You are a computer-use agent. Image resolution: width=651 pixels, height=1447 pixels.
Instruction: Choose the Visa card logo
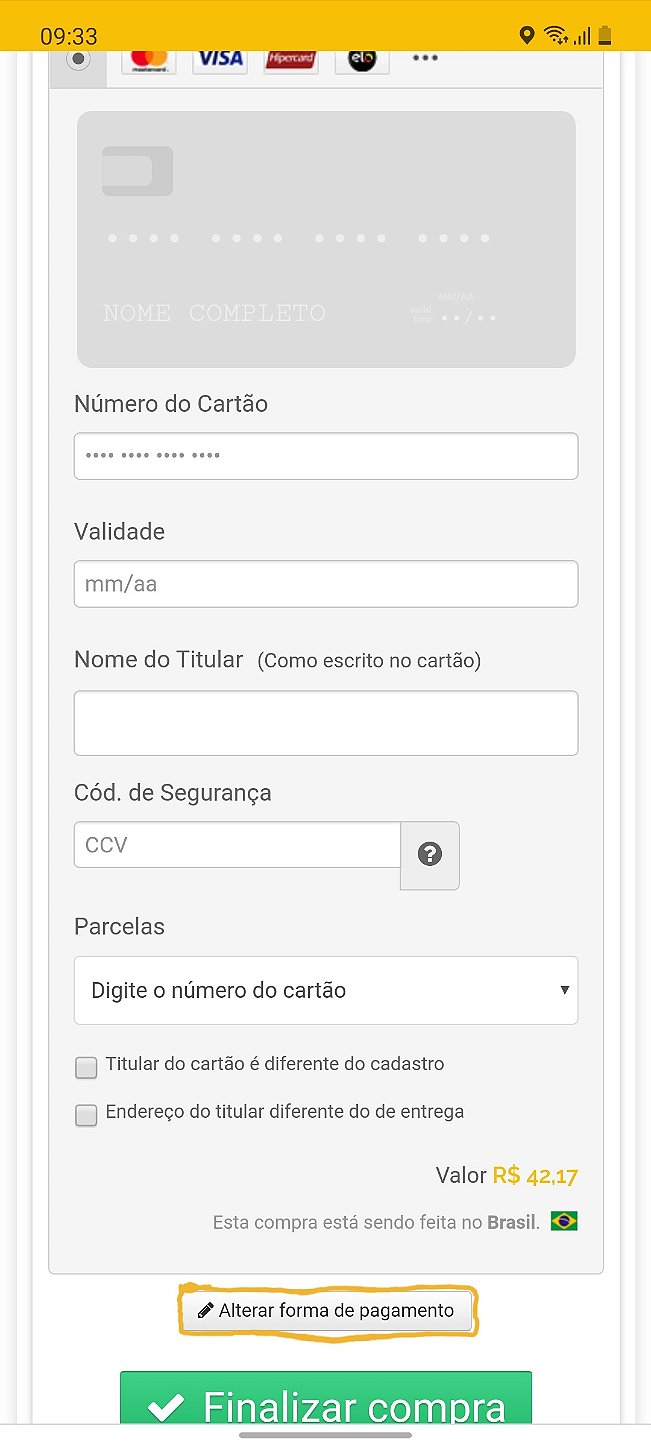click(x=220, y=58)
